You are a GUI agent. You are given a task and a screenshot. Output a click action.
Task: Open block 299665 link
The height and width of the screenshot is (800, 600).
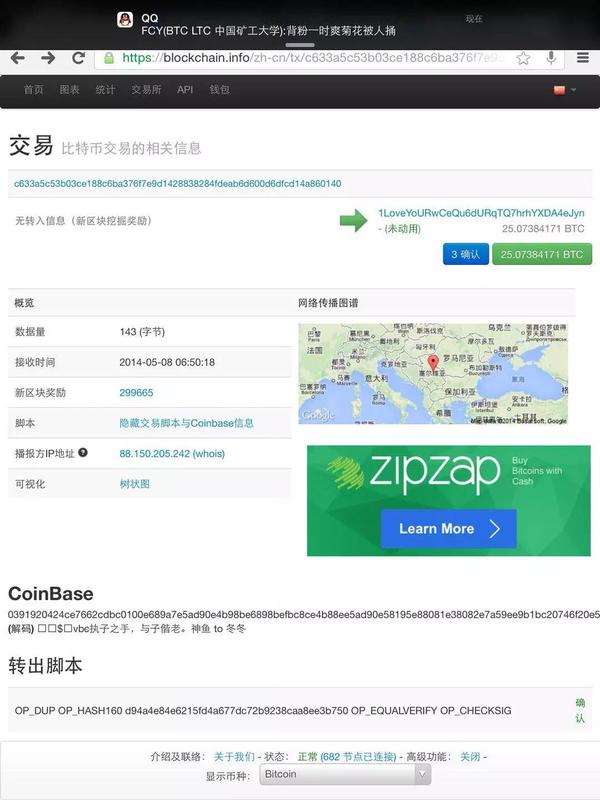(136, 392)
